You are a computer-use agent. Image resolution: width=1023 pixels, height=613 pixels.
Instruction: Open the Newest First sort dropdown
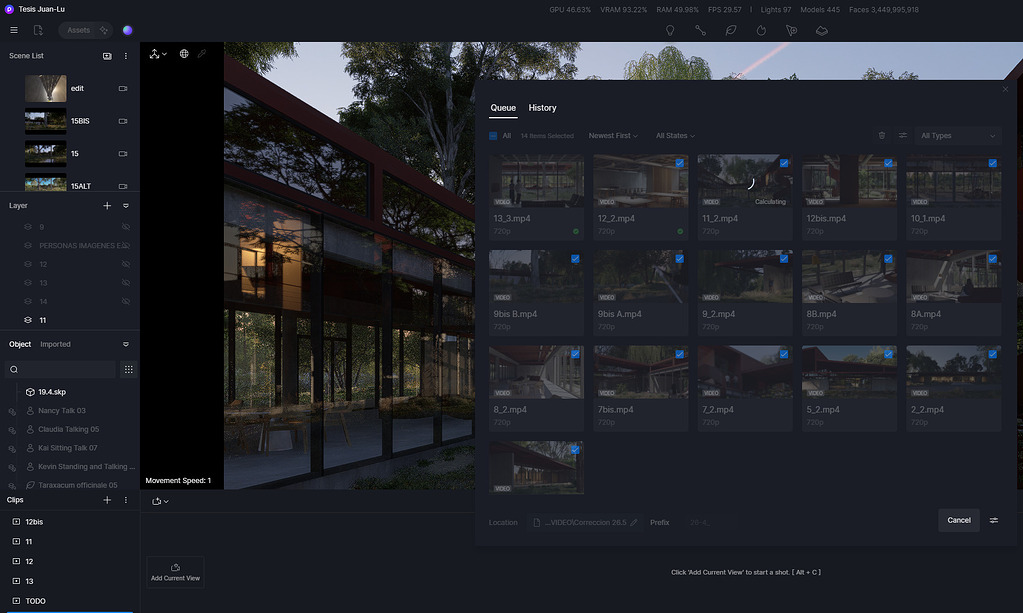pyautogui.click(x=613, y=136)
